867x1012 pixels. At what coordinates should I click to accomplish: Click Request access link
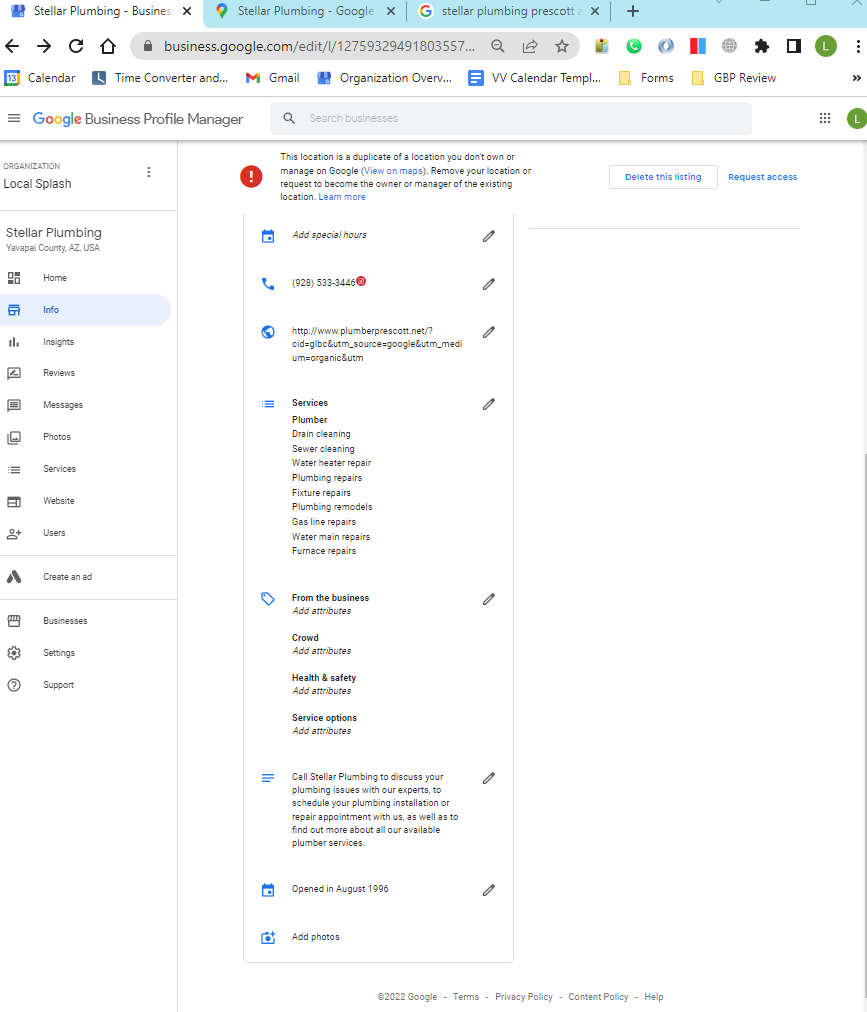[762, 177]
